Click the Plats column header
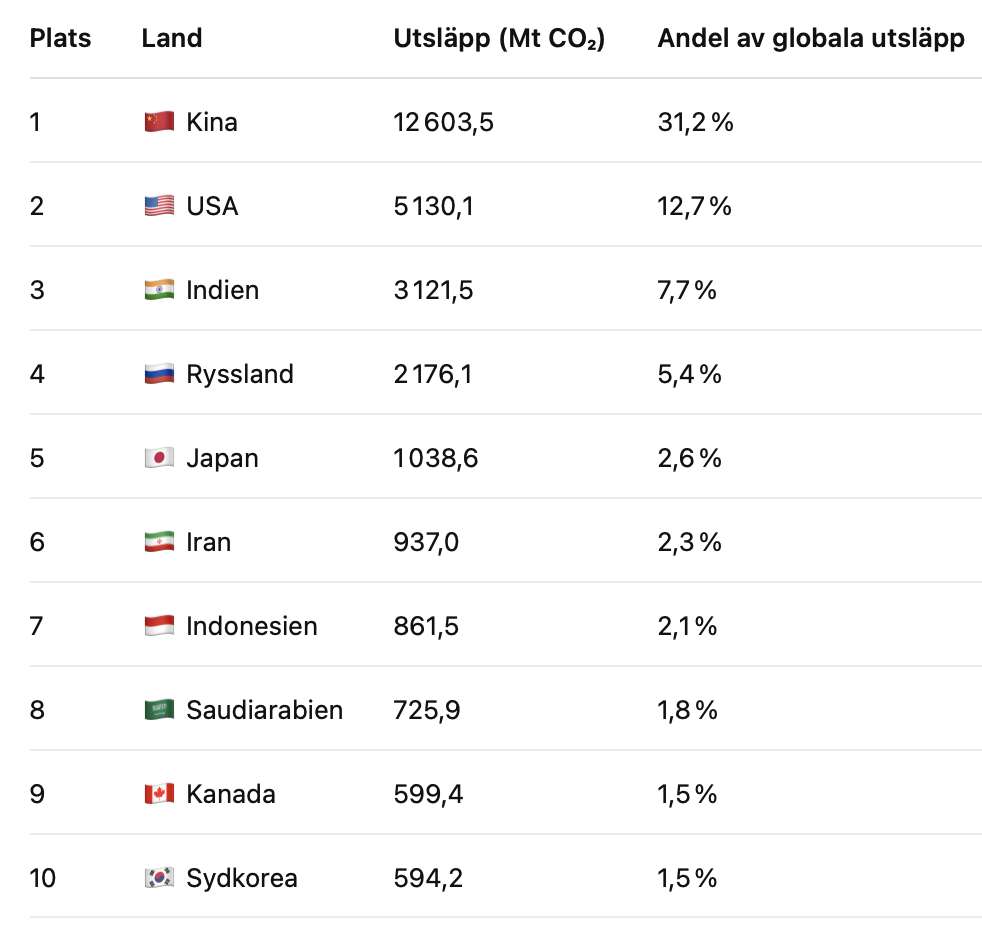This screenshot has height=936, width=982. tap(60, 38)
